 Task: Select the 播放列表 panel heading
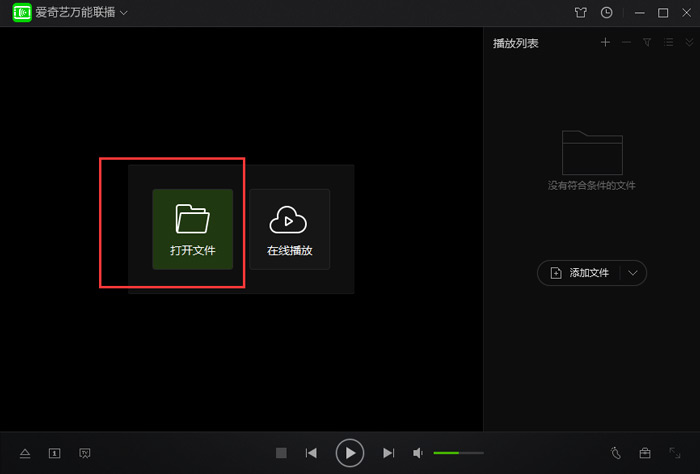point(516,43)
